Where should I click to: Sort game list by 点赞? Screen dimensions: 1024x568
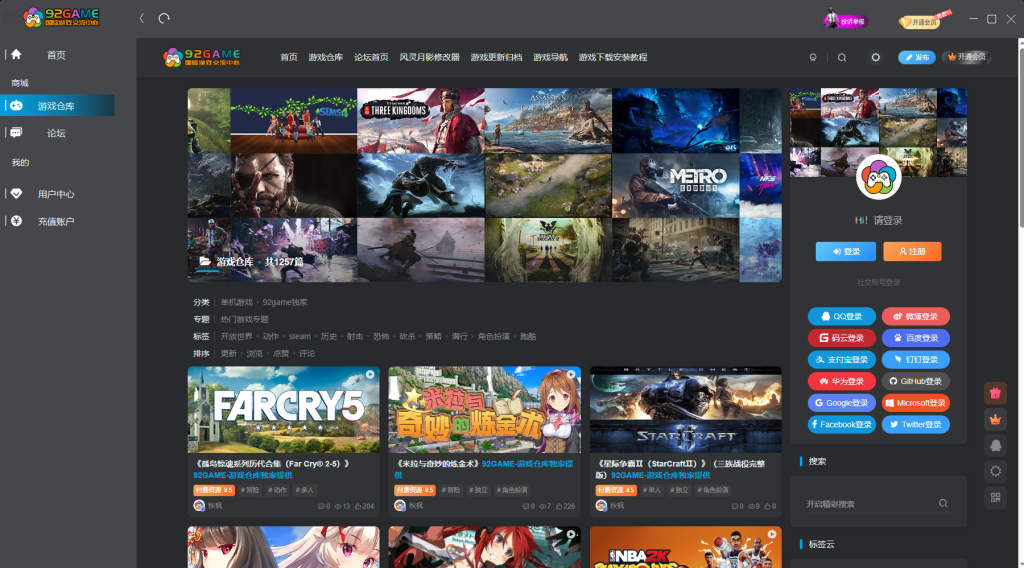[x=281, y=354]
